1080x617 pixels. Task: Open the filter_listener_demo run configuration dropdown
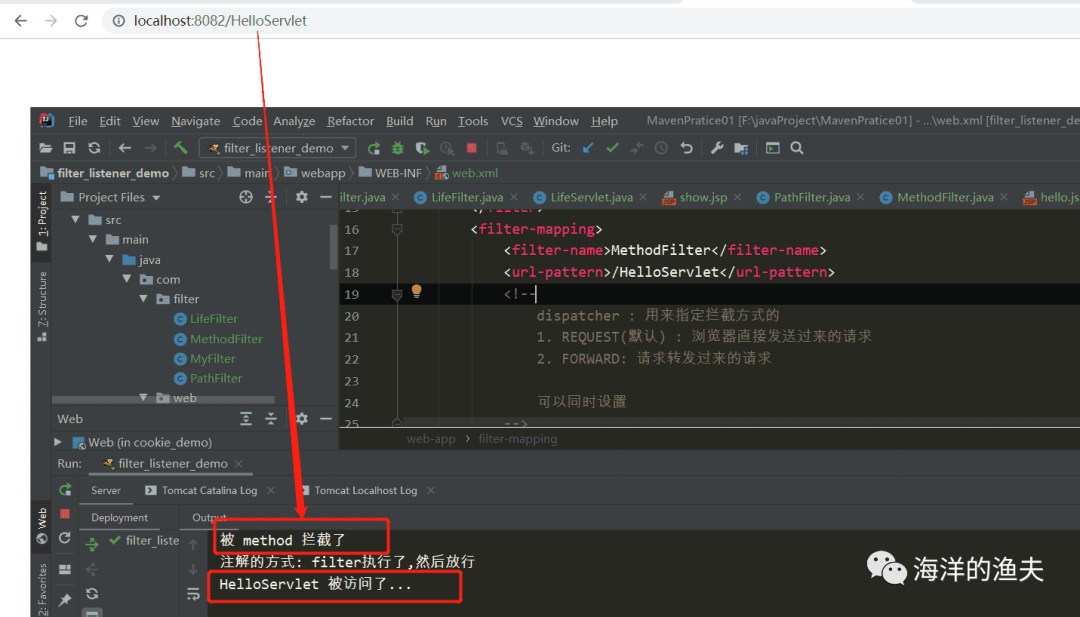tap(278, 148)
